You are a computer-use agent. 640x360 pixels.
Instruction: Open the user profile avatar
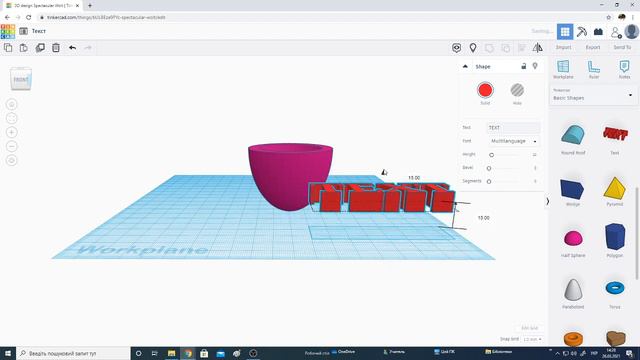pos(631,31)
